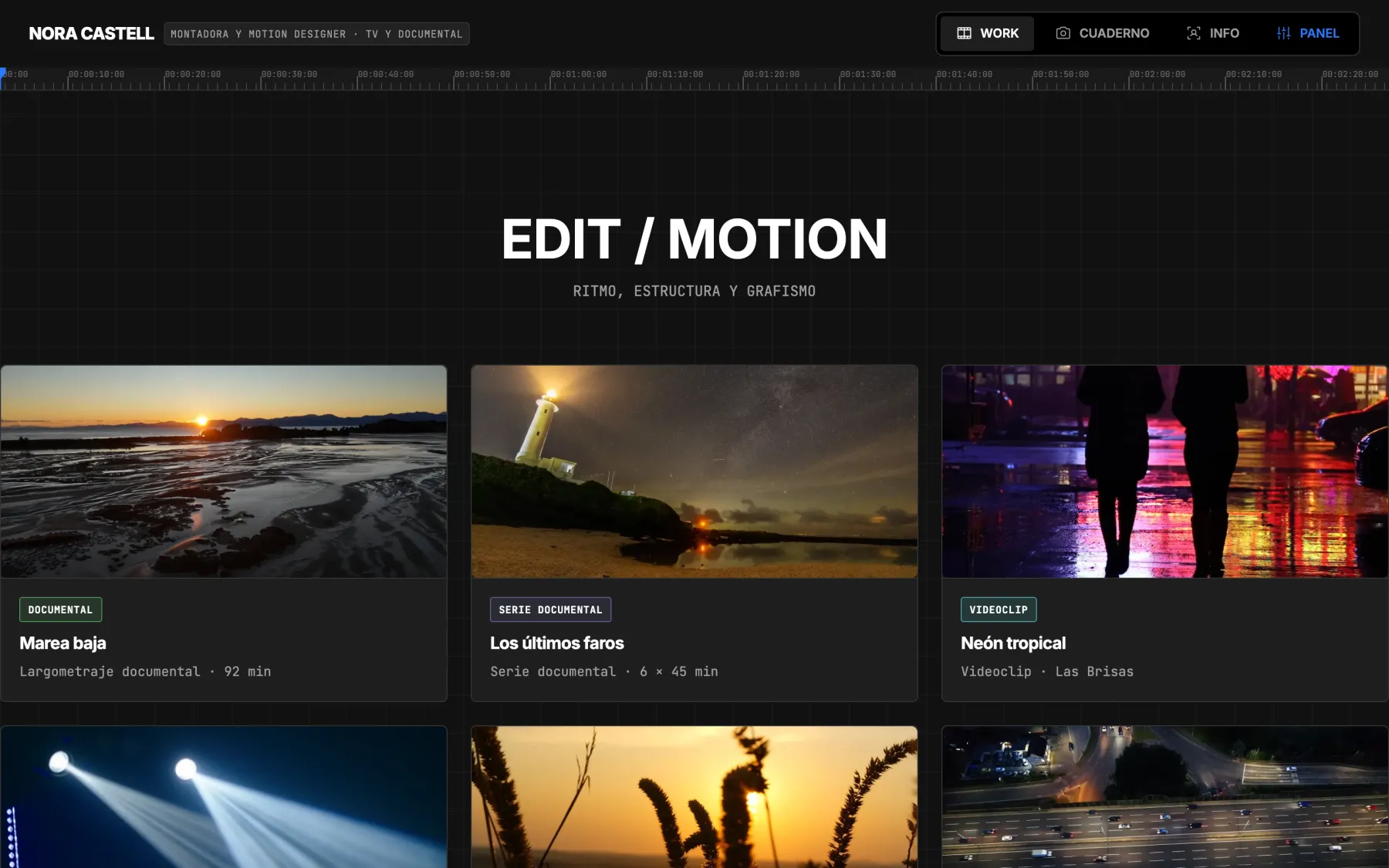Image resolution: width=1389 pixels, height=868 pixels.
Task: Click timeline ruler mark 00:01:00:00
Action: tap(578, 75)
